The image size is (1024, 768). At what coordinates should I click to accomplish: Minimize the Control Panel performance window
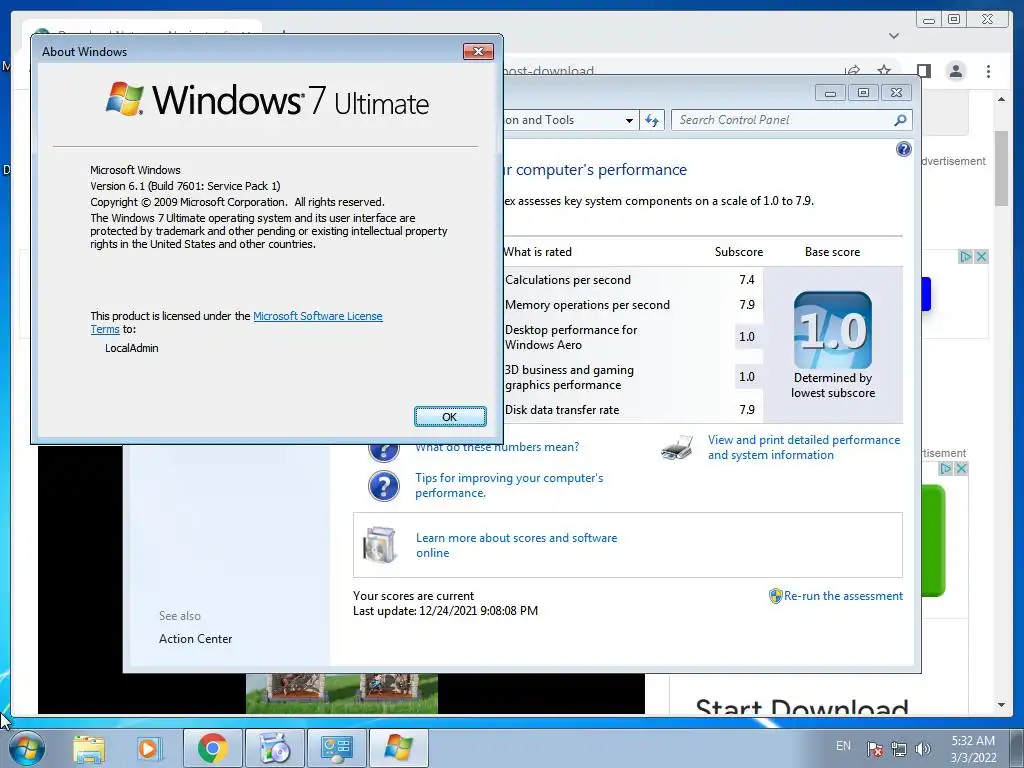pyautogui.click(x=830, y=93)
